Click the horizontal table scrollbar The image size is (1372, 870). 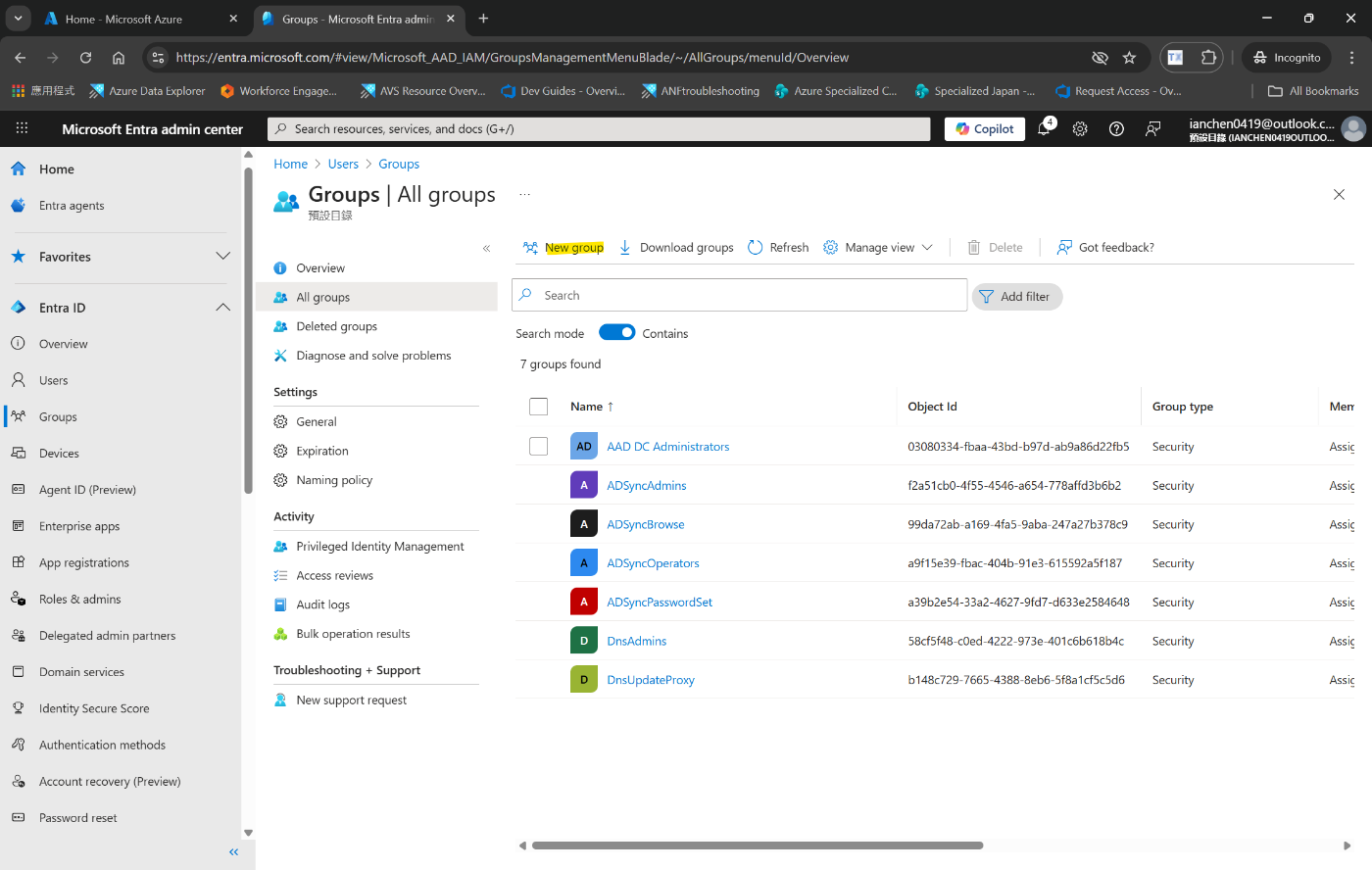pyautogui.click(x=758, y=846)
